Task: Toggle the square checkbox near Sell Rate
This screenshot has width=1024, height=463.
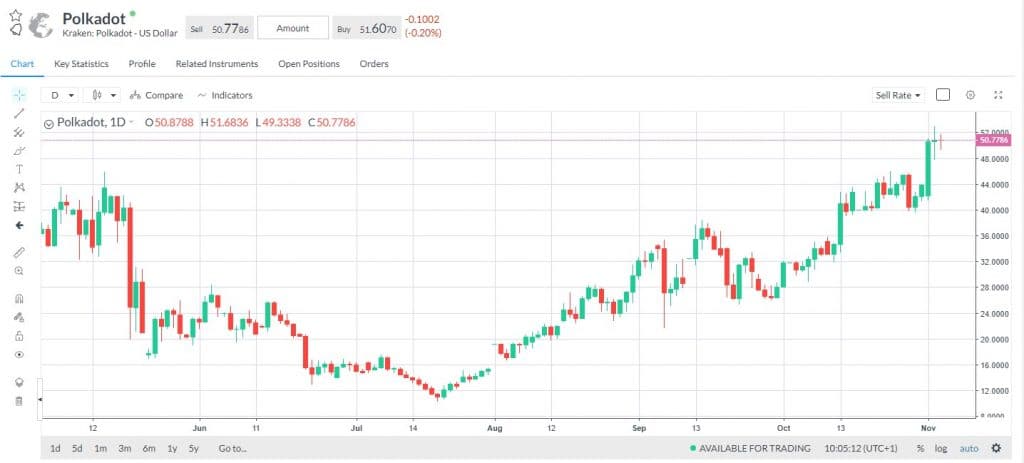Action: [x=942, y=95]
